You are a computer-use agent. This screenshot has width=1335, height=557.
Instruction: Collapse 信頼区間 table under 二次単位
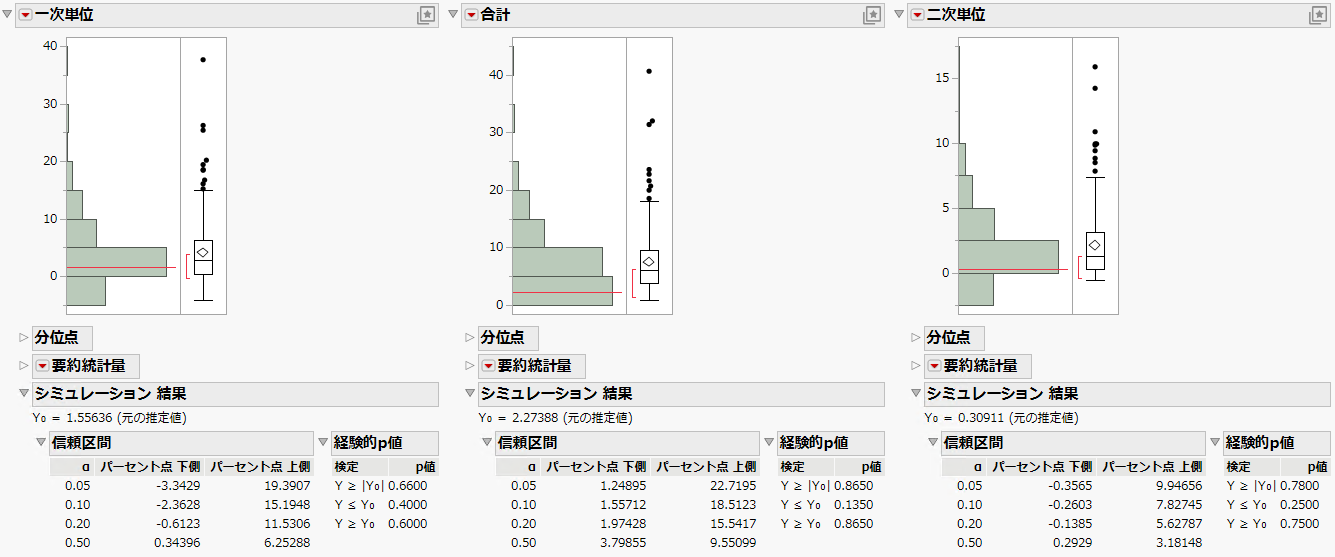coord(933,443)
